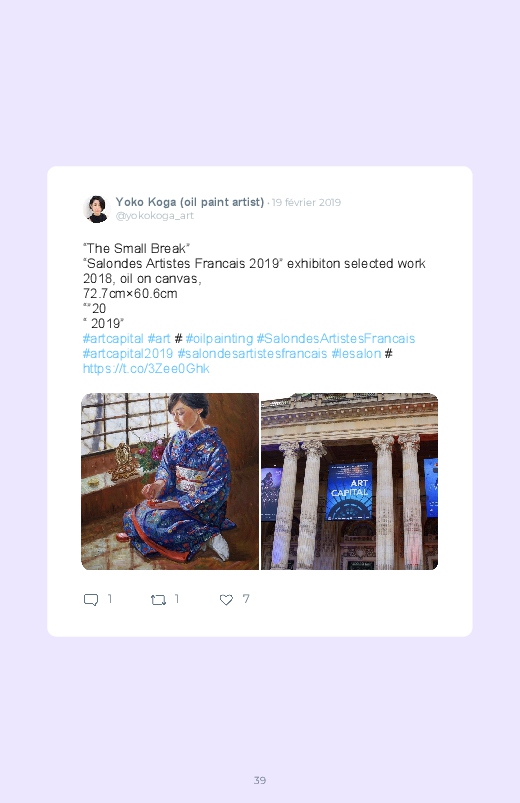520x803 pixels.
Task: Open the #artcapital hashtag
Action: 113,339
